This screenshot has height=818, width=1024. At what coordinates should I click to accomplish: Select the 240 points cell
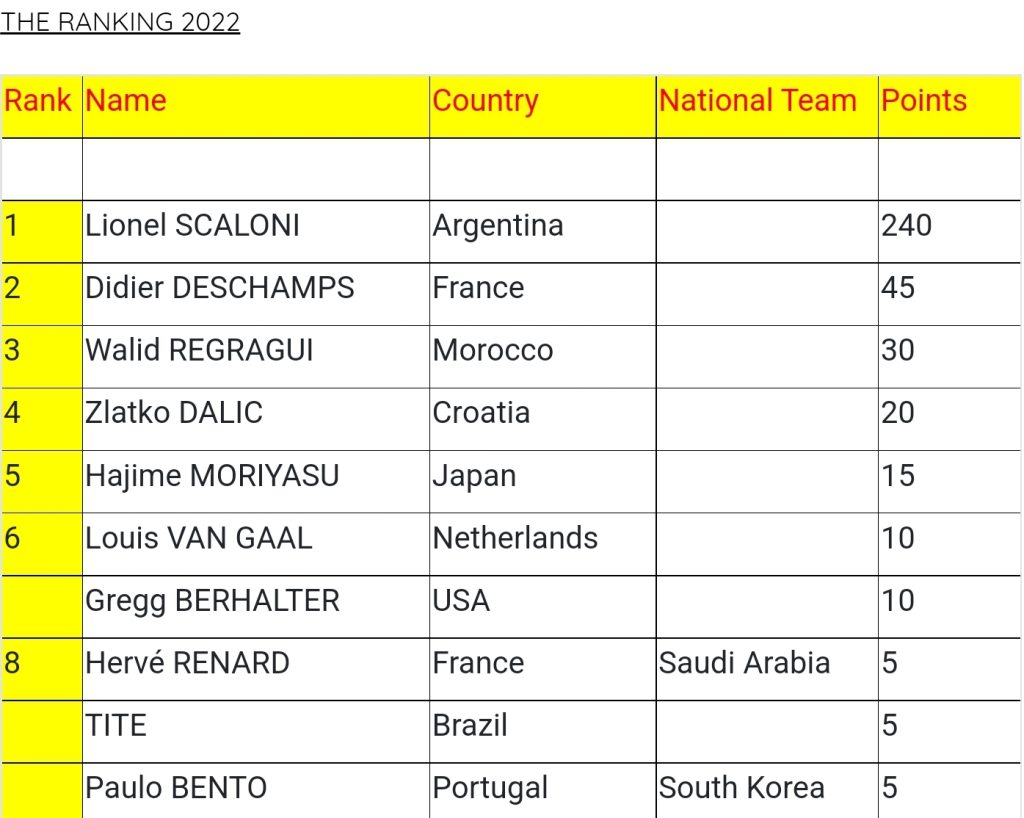(x=907, y=226)
